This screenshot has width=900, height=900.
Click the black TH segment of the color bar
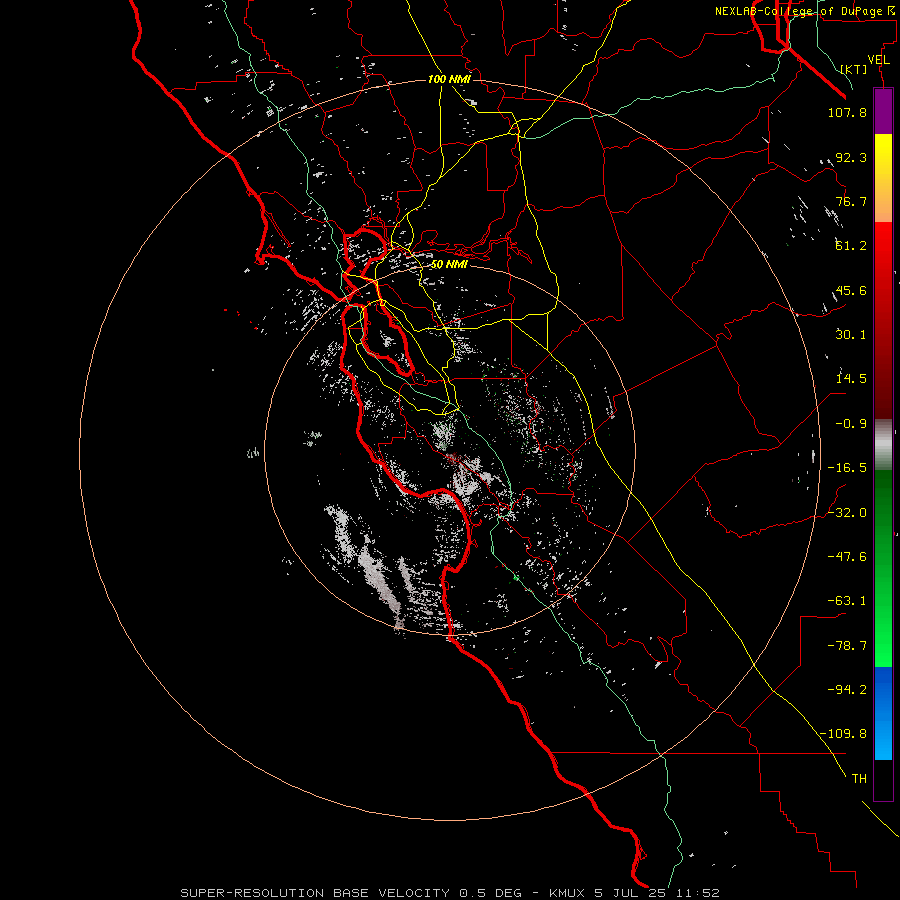(x=883, y=779)
